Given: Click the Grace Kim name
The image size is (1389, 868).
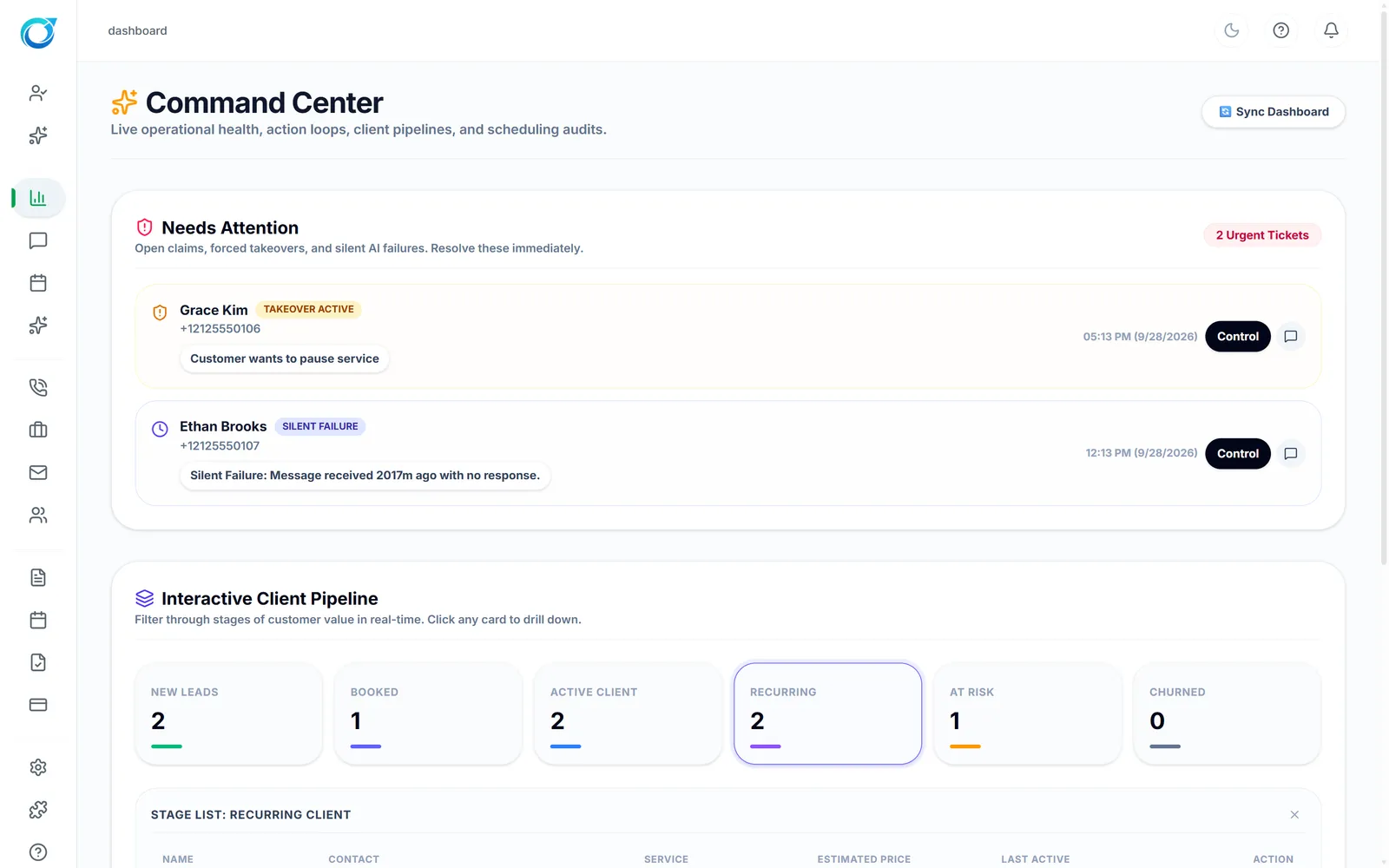Looking at the screenshot, I should 214,310.
